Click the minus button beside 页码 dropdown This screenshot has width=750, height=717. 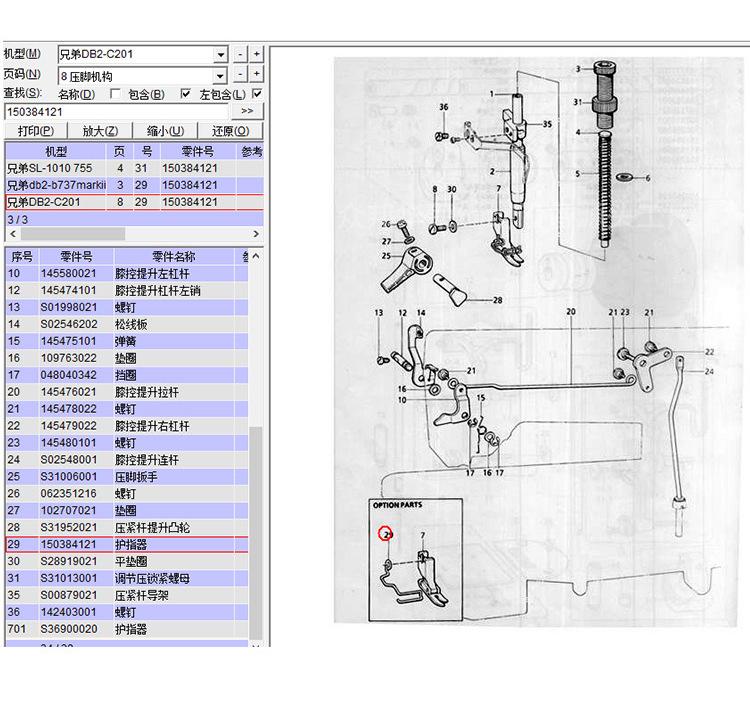[x=240, y=74]
